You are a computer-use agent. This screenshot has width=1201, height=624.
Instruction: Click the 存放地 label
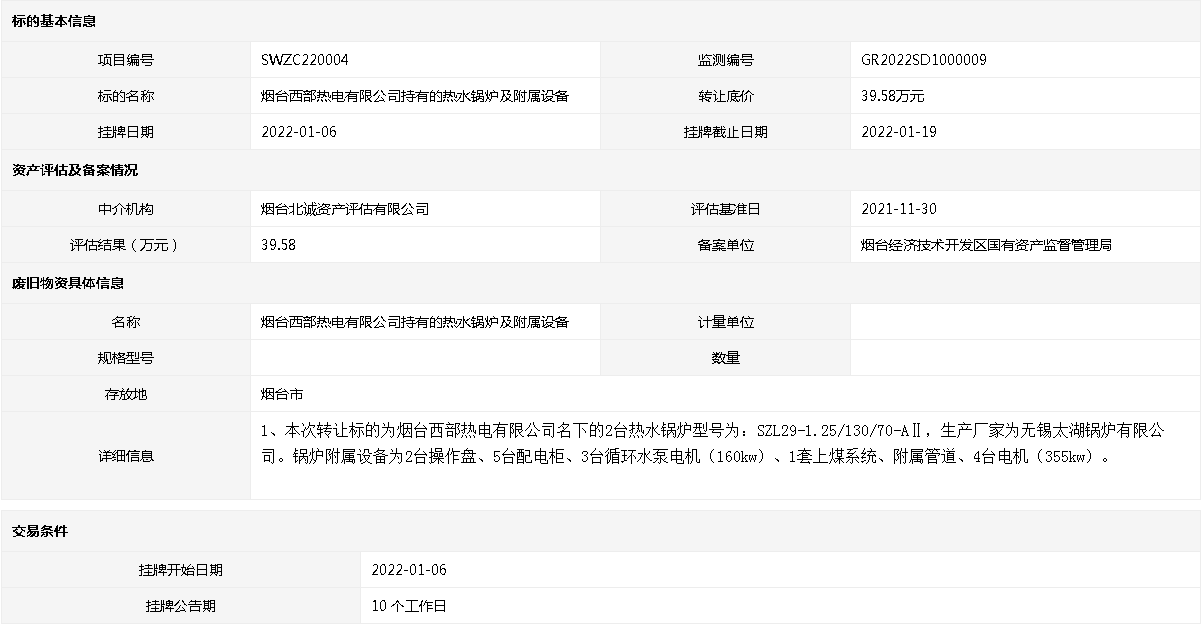pyautogui.click(x=126, y=394)
